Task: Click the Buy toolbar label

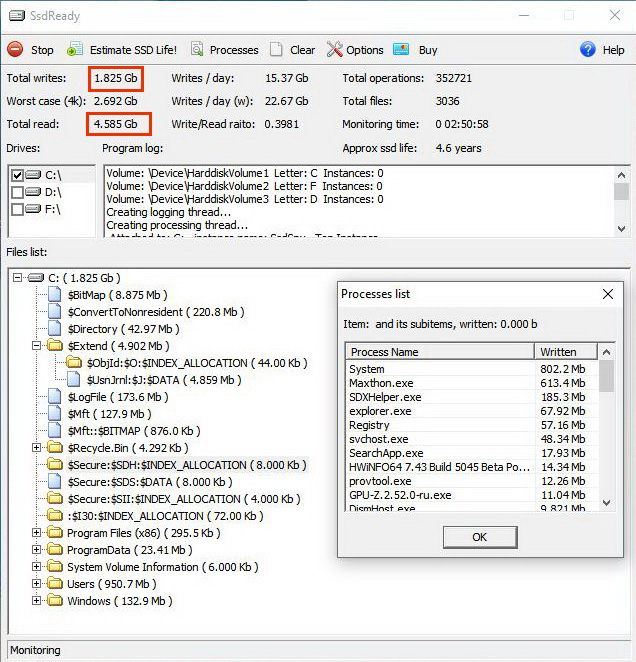Action: click(x=428, y=50)
